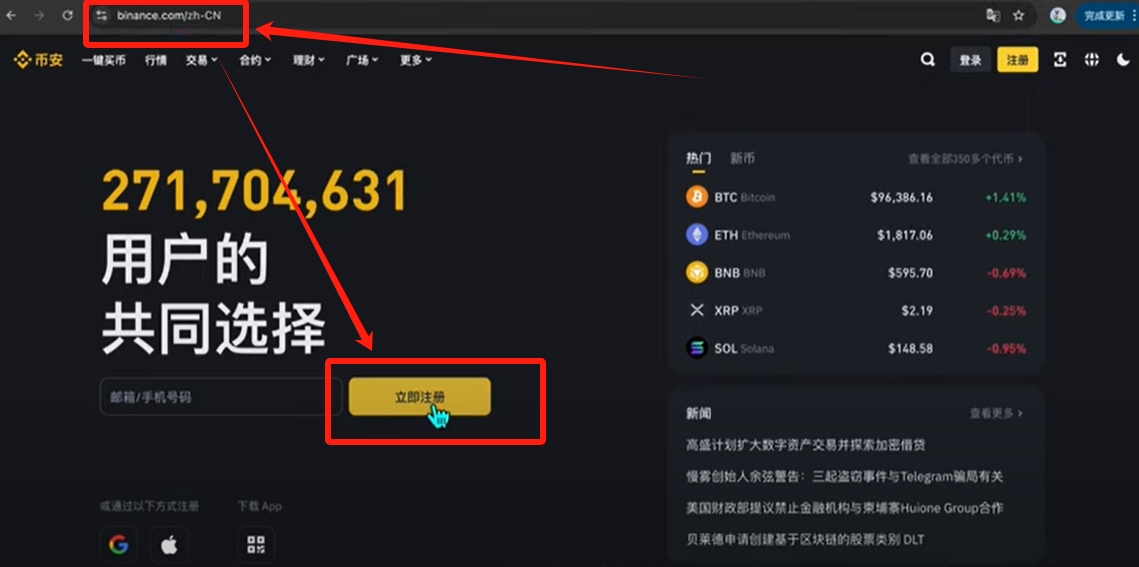Open the 行情 menu item
1139x567 pixels.
point(155,60)
